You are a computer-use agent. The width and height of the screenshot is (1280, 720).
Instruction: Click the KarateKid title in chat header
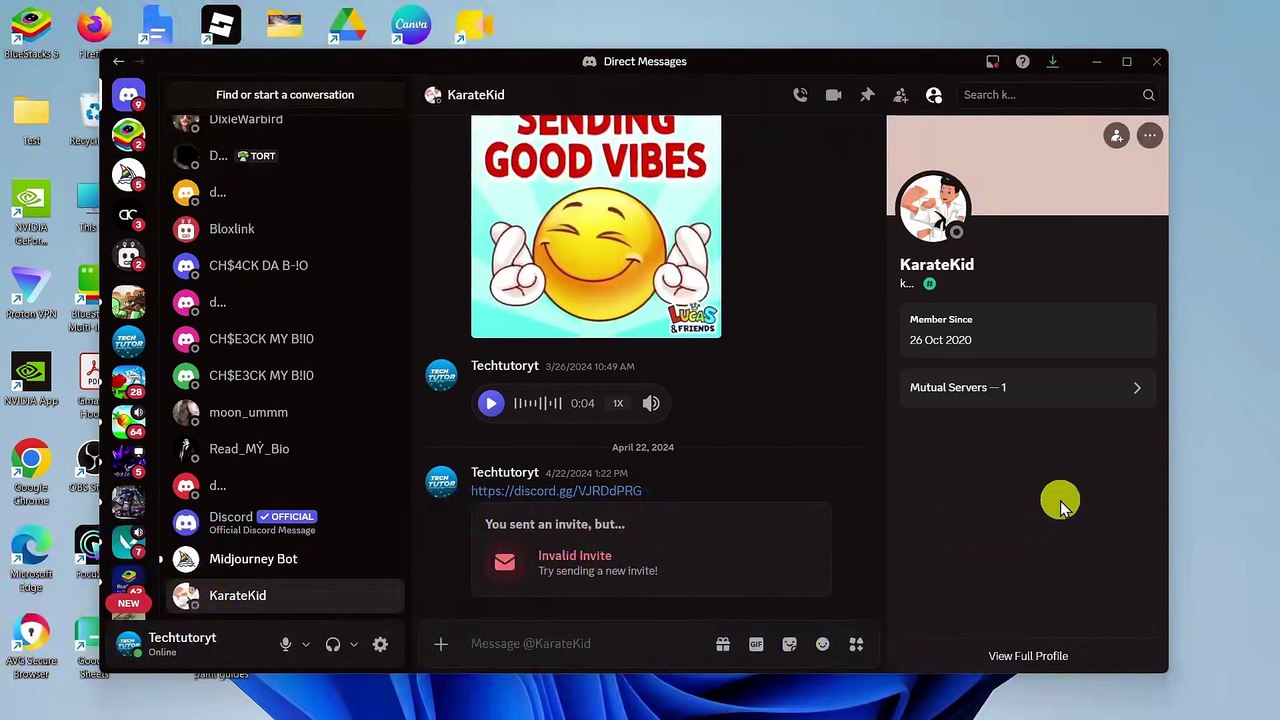[x=476, y=95]
